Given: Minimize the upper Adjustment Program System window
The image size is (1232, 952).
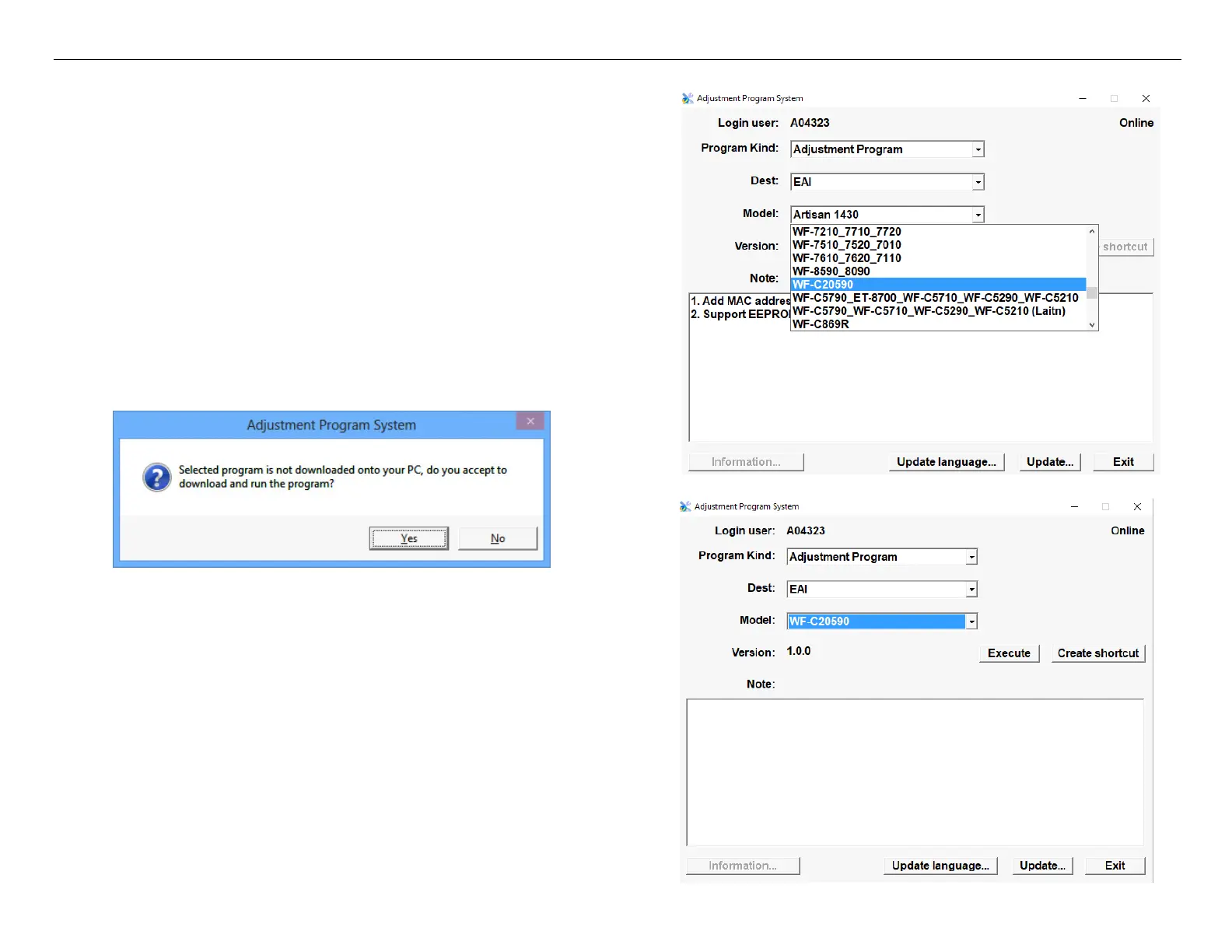Looking at the screenshot, I should pyautogui.click(x=1083, y=99).
